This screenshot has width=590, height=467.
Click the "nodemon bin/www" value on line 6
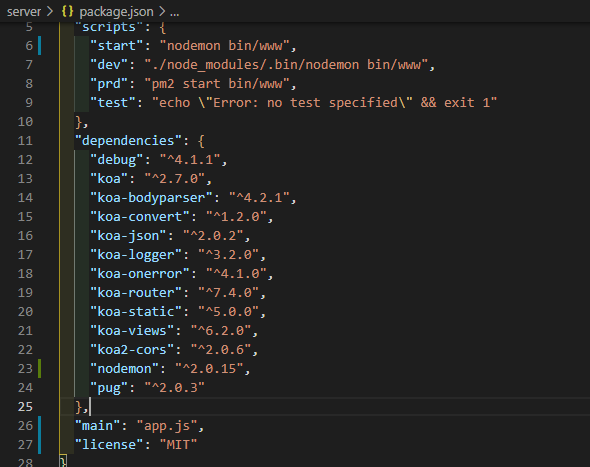224,46
